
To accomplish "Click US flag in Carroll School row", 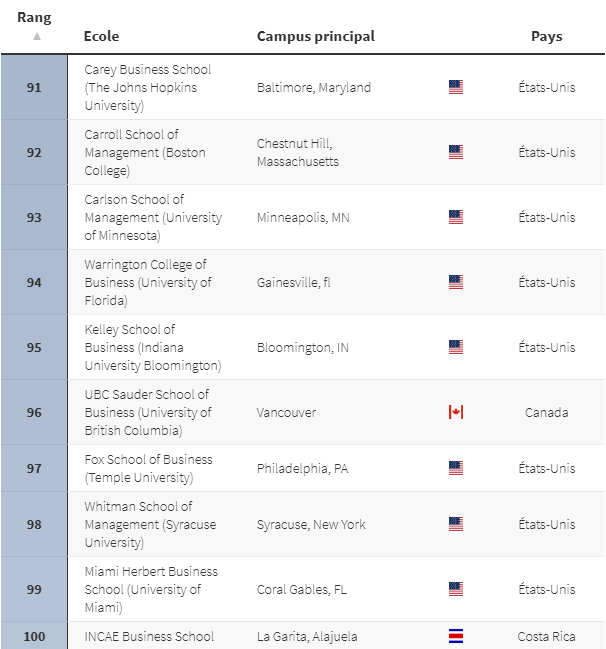I will [456, 152].
